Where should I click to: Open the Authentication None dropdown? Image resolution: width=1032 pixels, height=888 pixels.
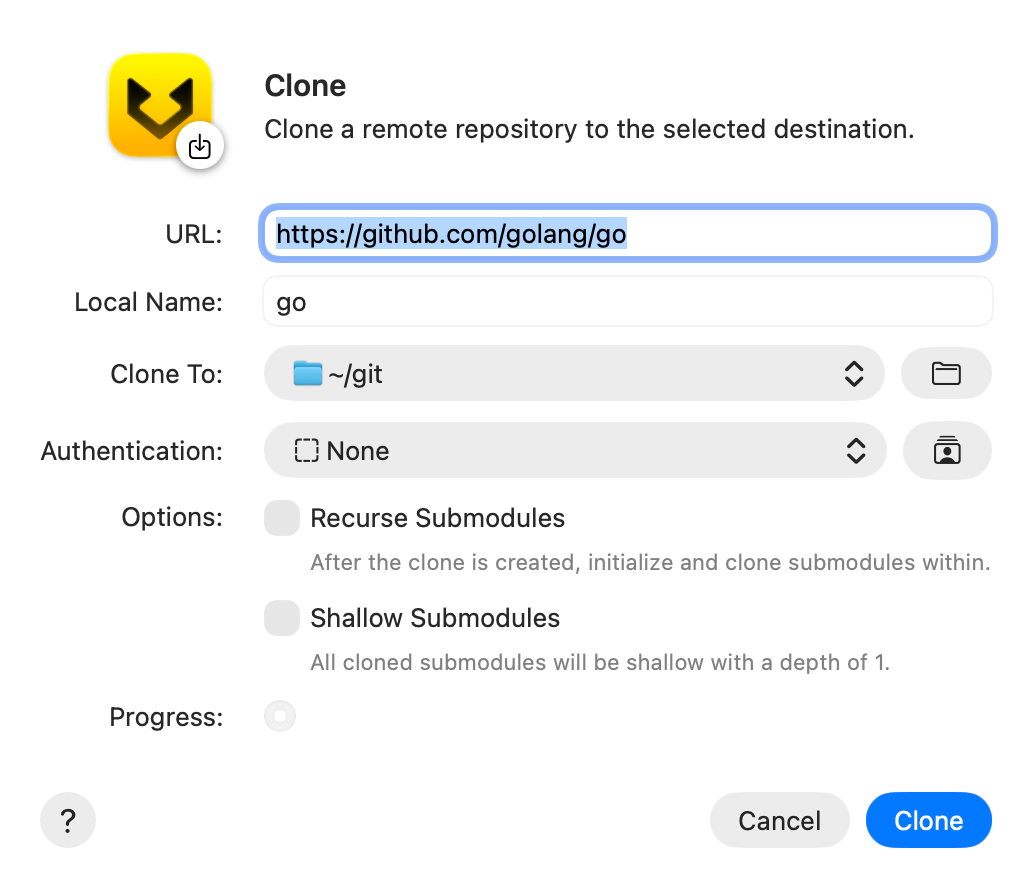[575, 451]
